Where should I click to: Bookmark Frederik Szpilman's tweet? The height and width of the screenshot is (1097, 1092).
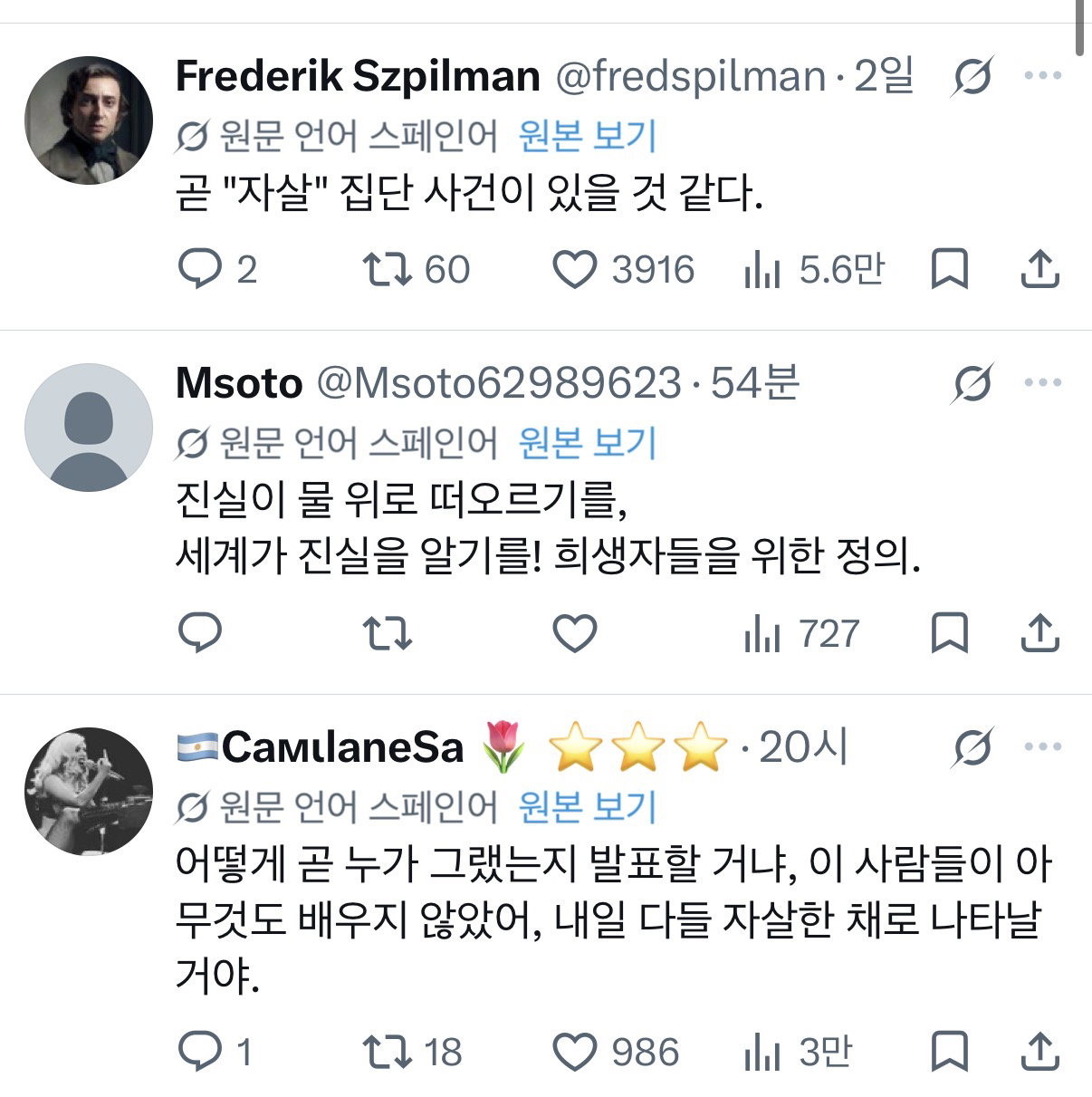(950, 269)
